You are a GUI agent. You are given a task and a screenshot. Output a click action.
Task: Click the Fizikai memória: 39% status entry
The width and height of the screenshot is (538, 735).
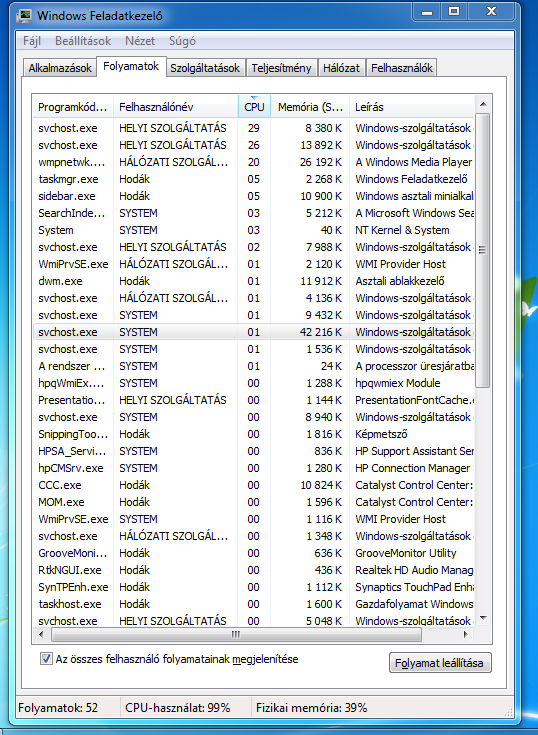pyautogui.click(x=312, y=707)
